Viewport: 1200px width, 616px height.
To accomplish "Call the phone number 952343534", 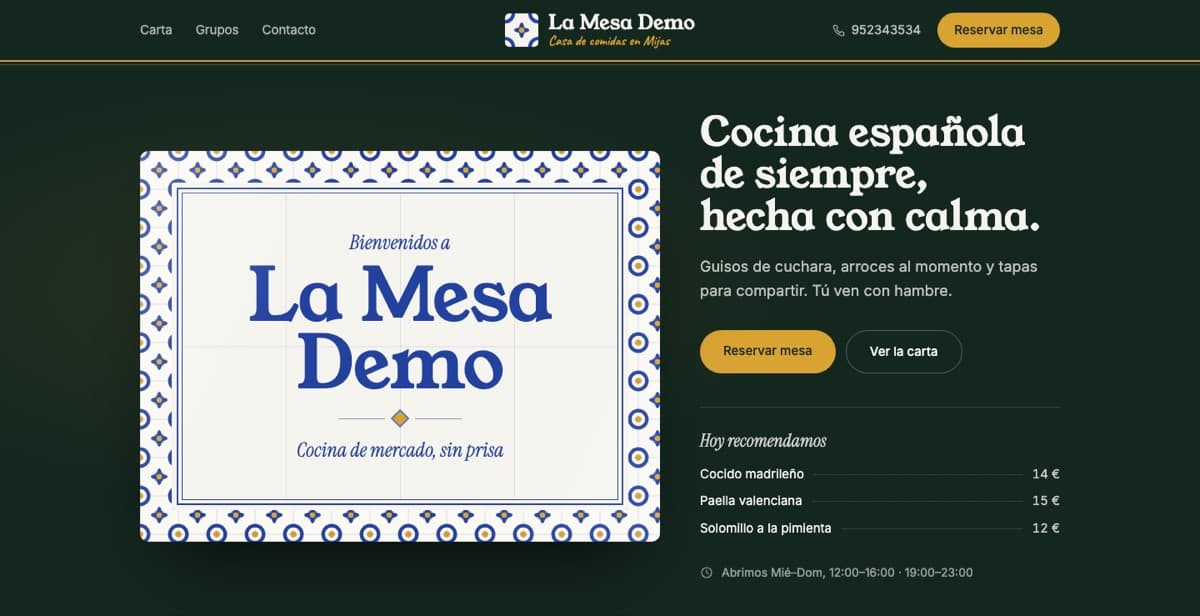I will tap(886, 30).
